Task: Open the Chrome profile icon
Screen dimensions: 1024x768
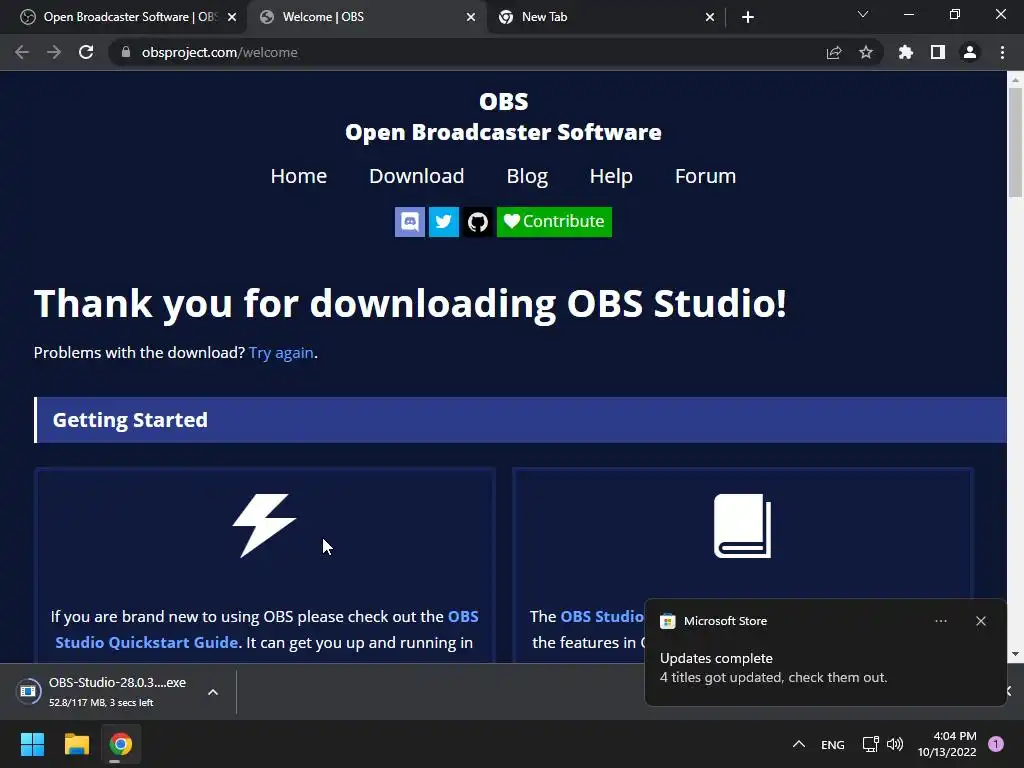Action: coord(970,52)
